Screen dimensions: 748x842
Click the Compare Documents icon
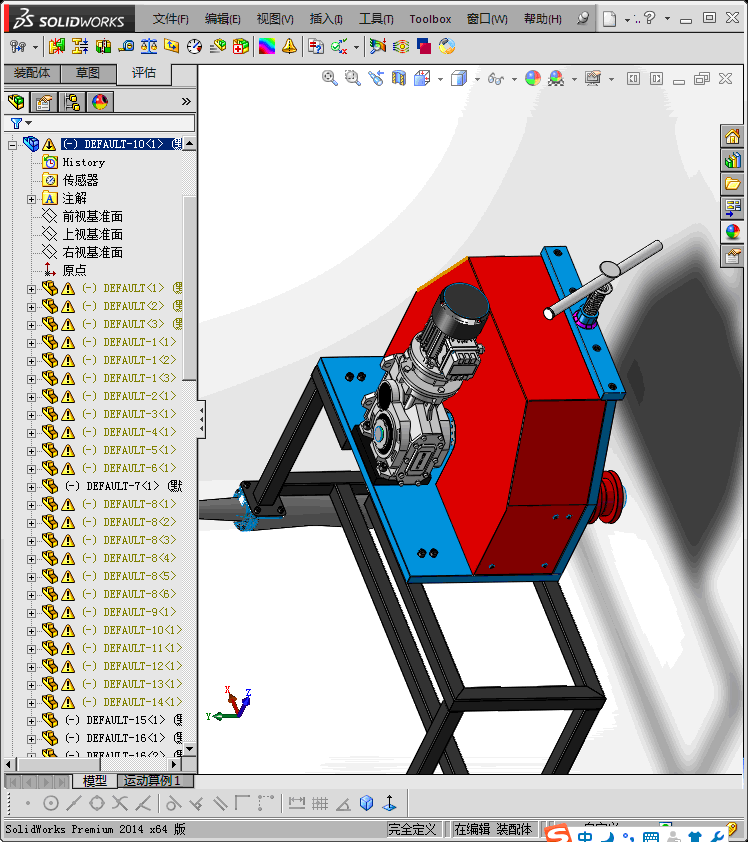tap(316, 47)
